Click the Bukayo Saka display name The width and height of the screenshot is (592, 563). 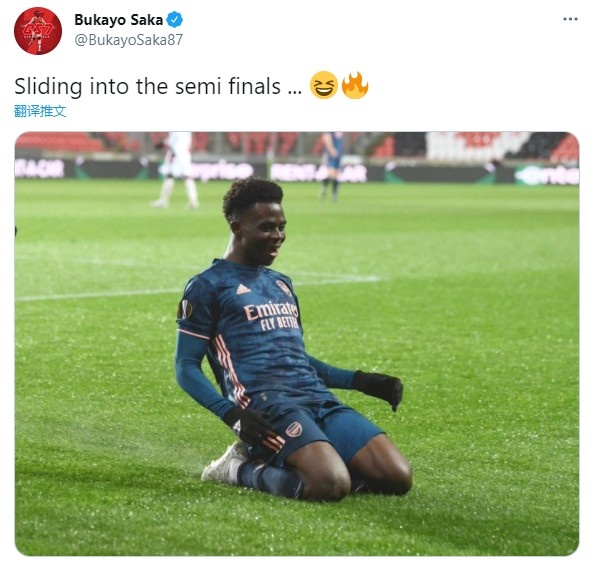[x=119, y=20]
